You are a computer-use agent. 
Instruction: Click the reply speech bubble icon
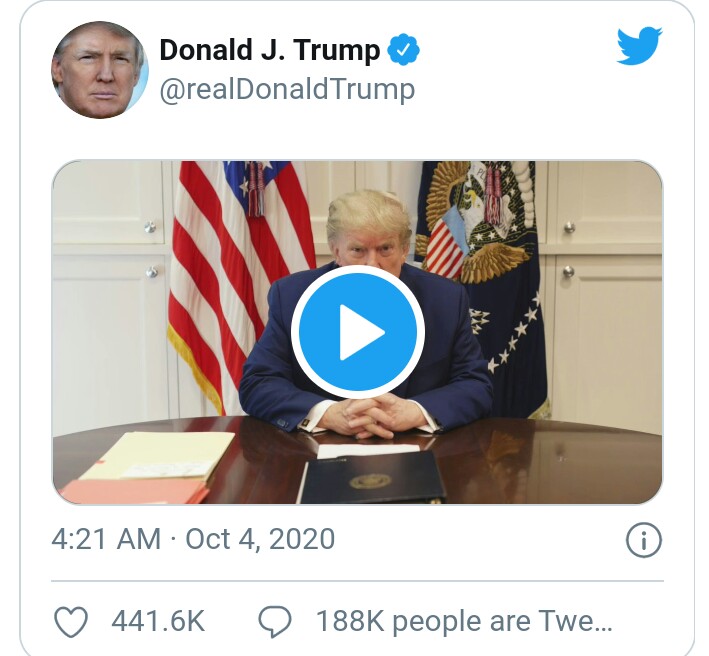tap(274, 622)
